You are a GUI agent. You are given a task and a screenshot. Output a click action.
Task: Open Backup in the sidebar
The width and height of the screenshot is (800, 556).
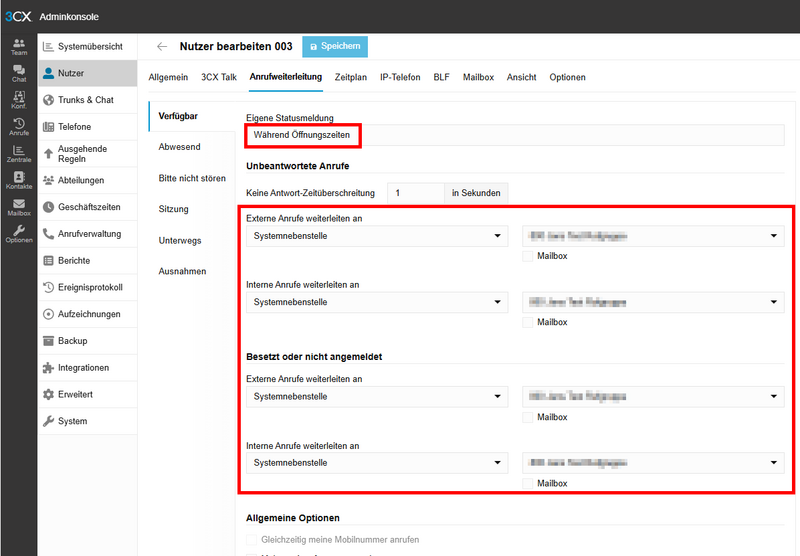tap(87, 341)
